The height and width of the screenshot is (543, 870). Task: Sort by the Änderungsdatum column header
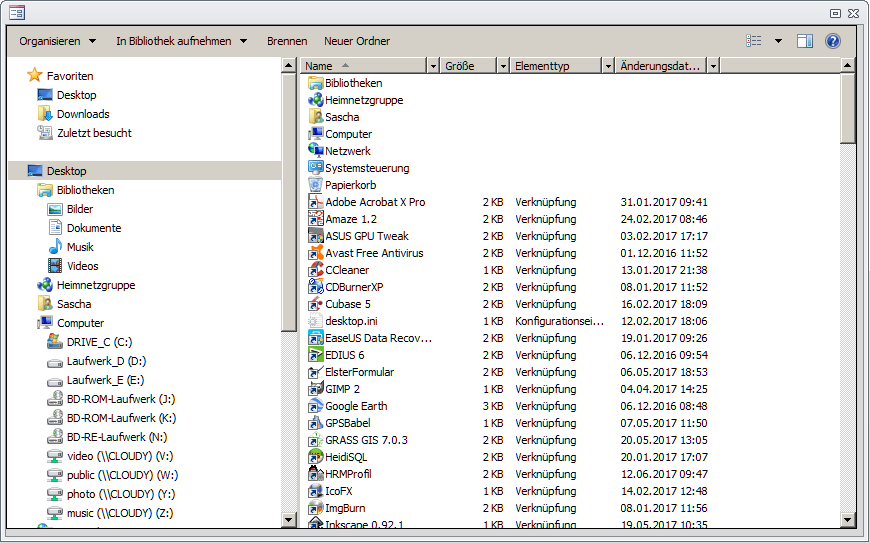point(661,66)
